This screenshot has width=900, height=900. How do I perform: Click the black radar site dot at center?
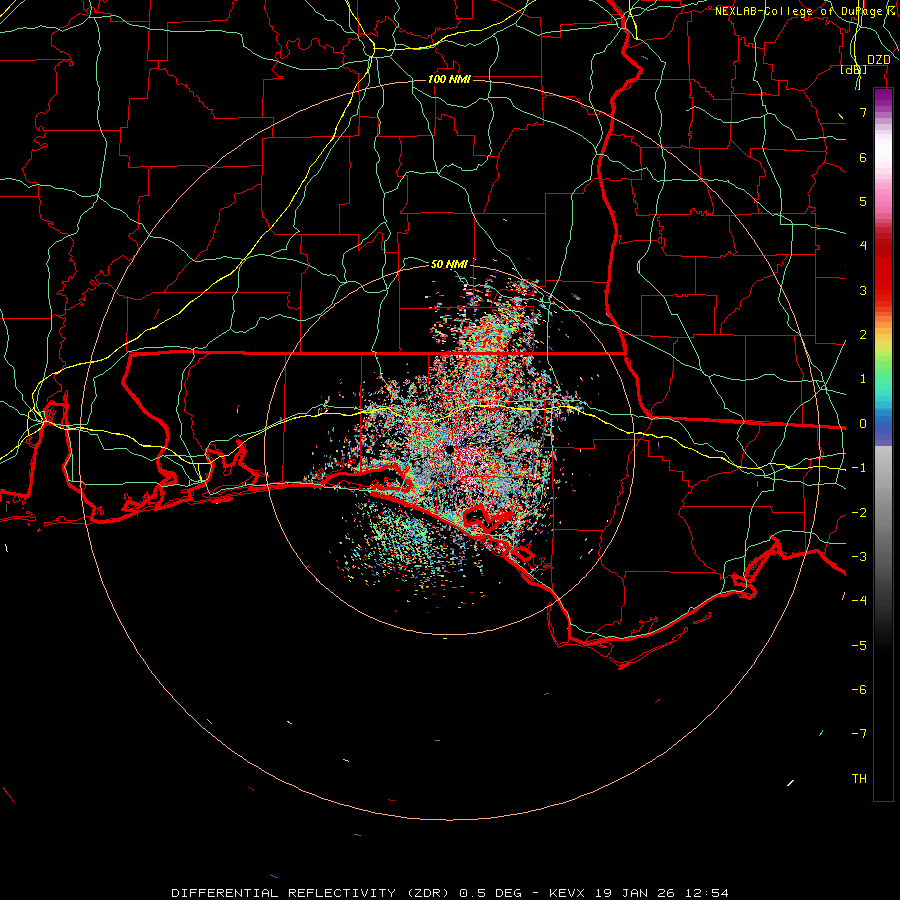point(449,449)
